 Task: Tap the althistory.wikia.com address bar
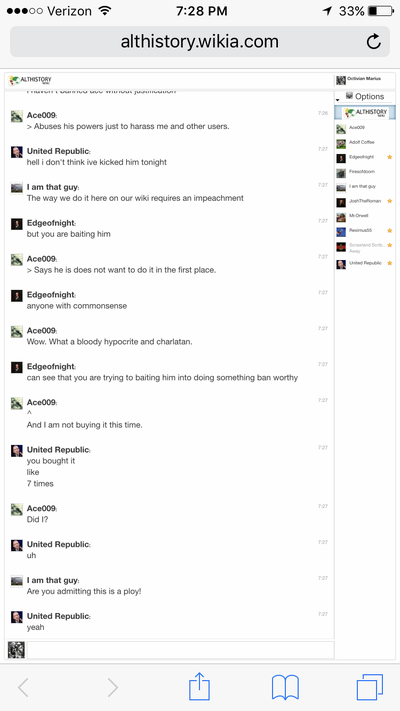pos(200,42)
